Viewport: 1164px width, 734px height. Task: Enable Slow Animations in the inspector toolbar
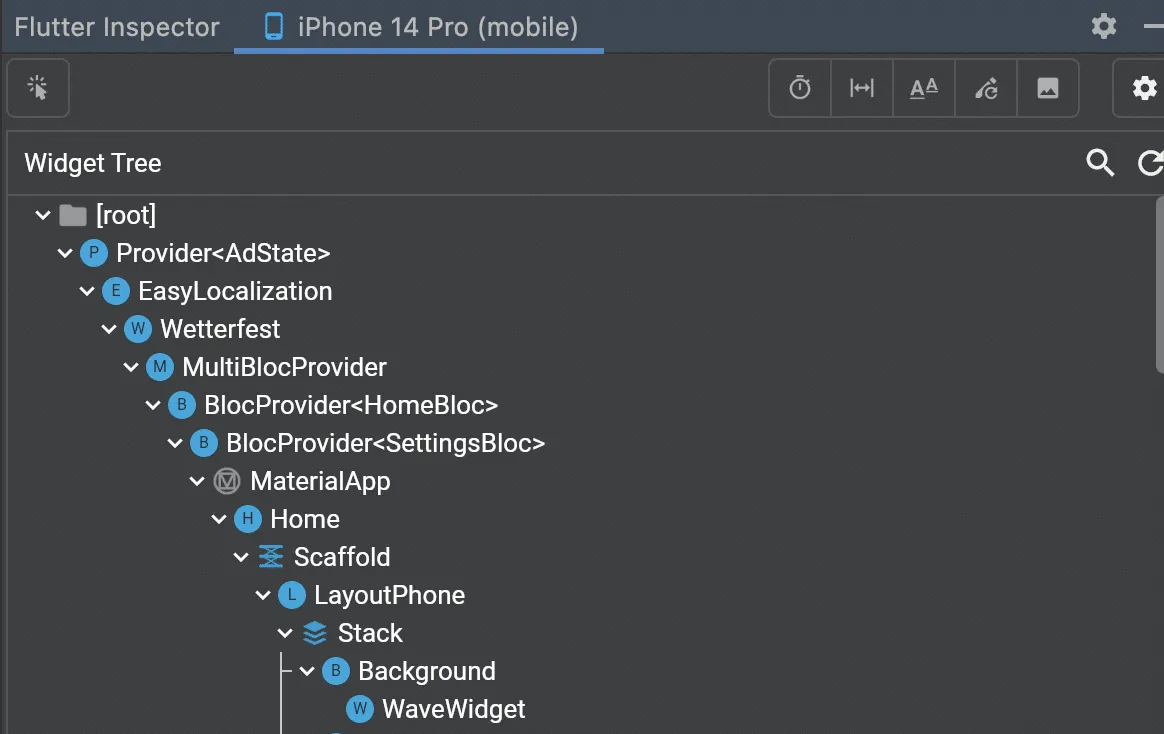[799, 88]
